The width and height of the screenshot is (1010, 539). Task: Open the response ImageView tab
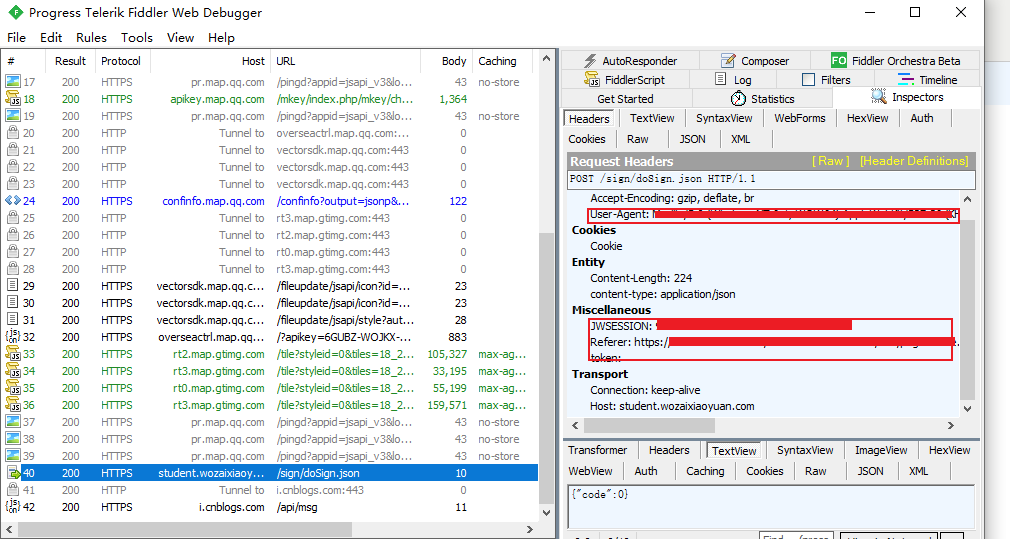881,450
